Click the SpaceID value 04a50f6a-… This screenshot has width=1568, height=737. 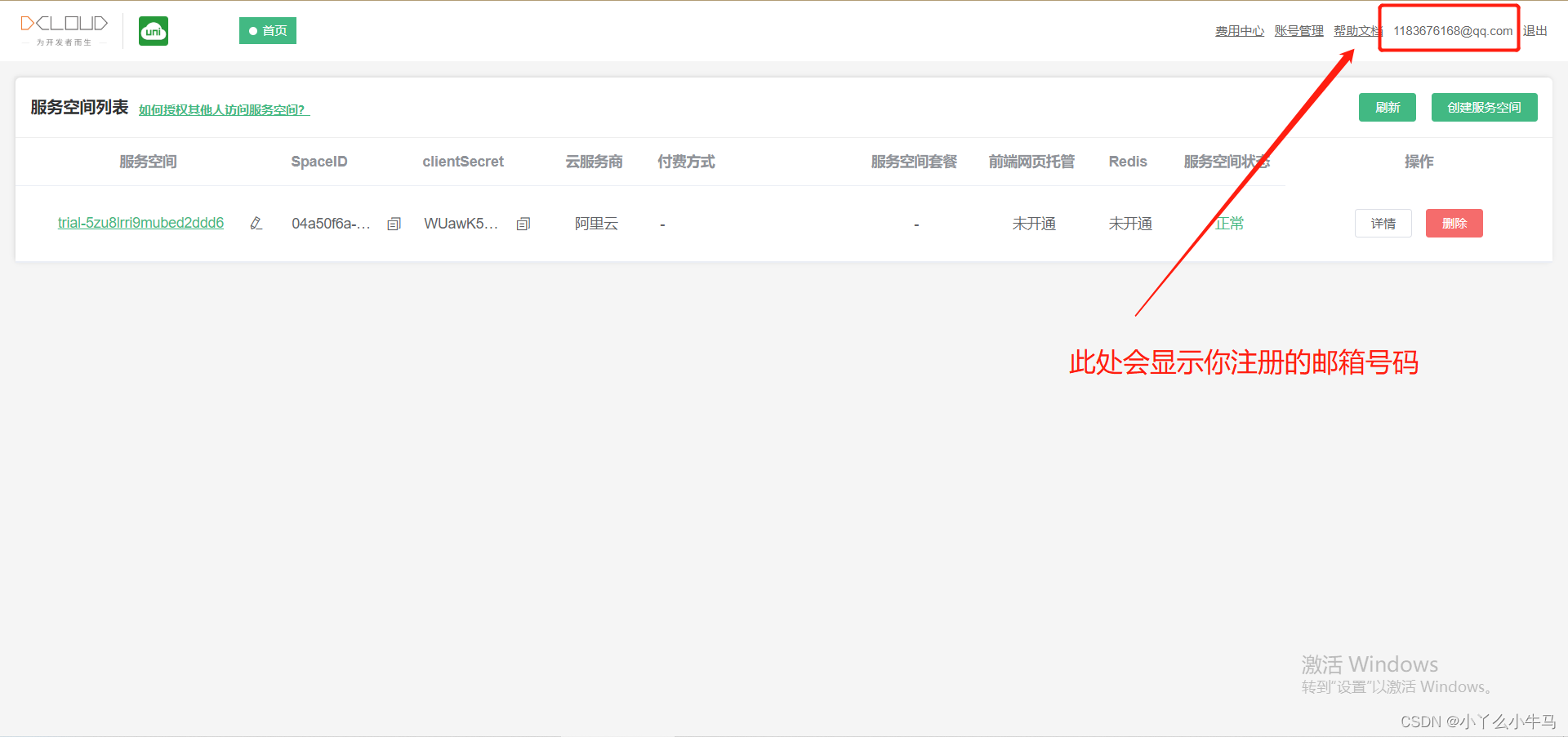pyautogui.click(x=331, y=224)
